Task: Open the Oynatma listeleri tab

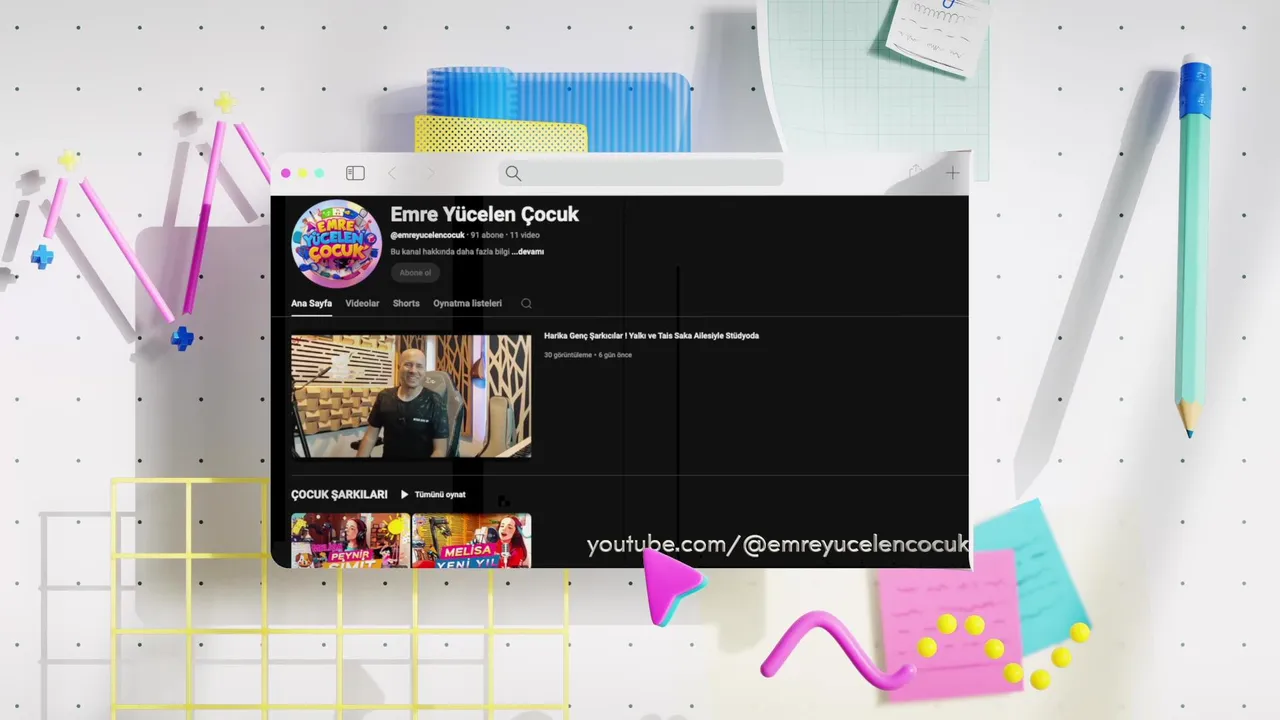Action: click(x=467, y=303)
